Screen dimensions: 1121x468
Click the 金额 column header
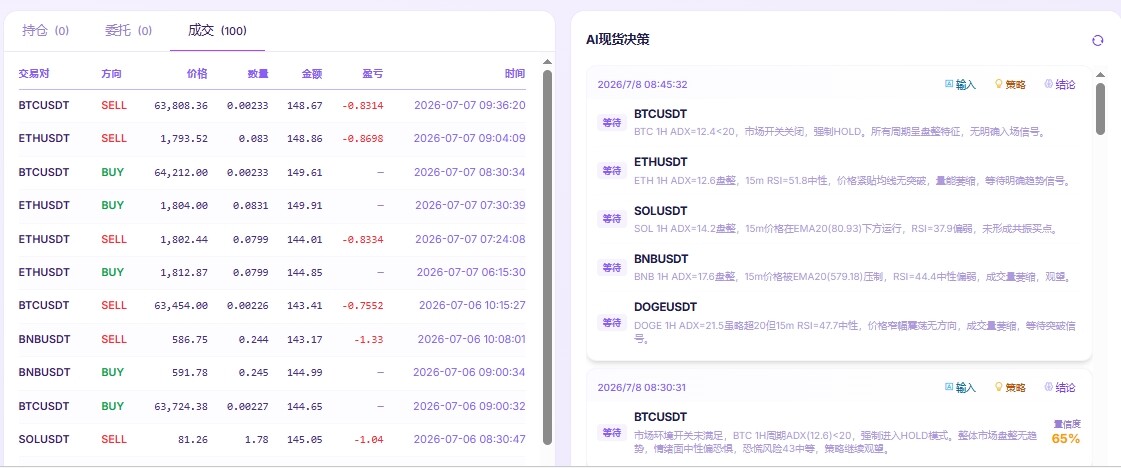tap(312, 73)
